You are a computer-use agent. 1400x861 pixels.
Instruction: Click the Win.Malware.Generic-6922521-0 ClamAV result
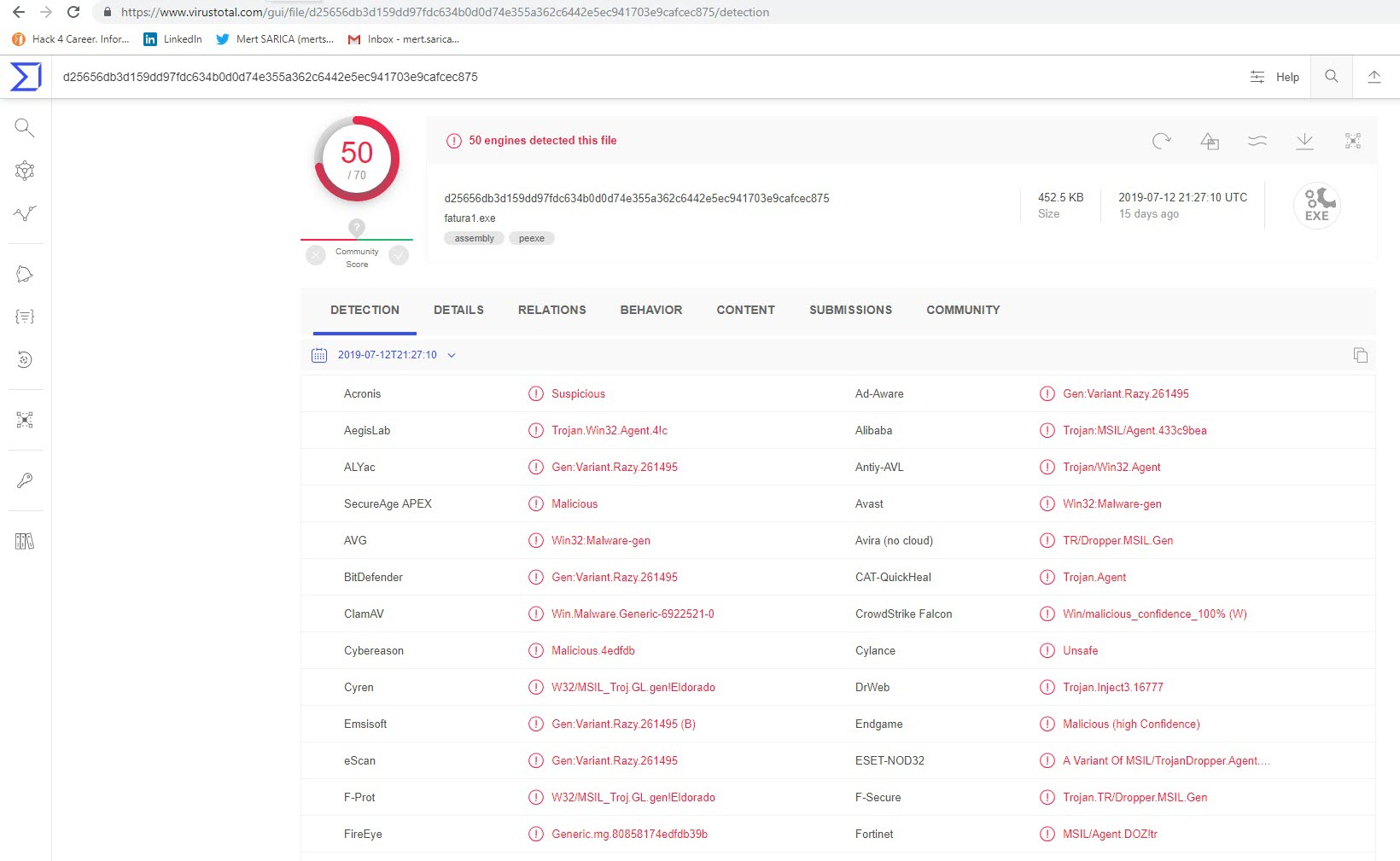coord(633,614)
